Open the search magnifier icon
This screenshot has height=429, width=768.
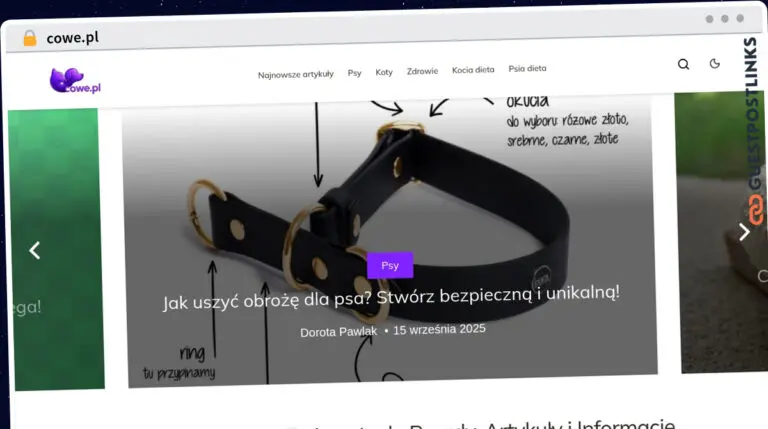[683, 64]
